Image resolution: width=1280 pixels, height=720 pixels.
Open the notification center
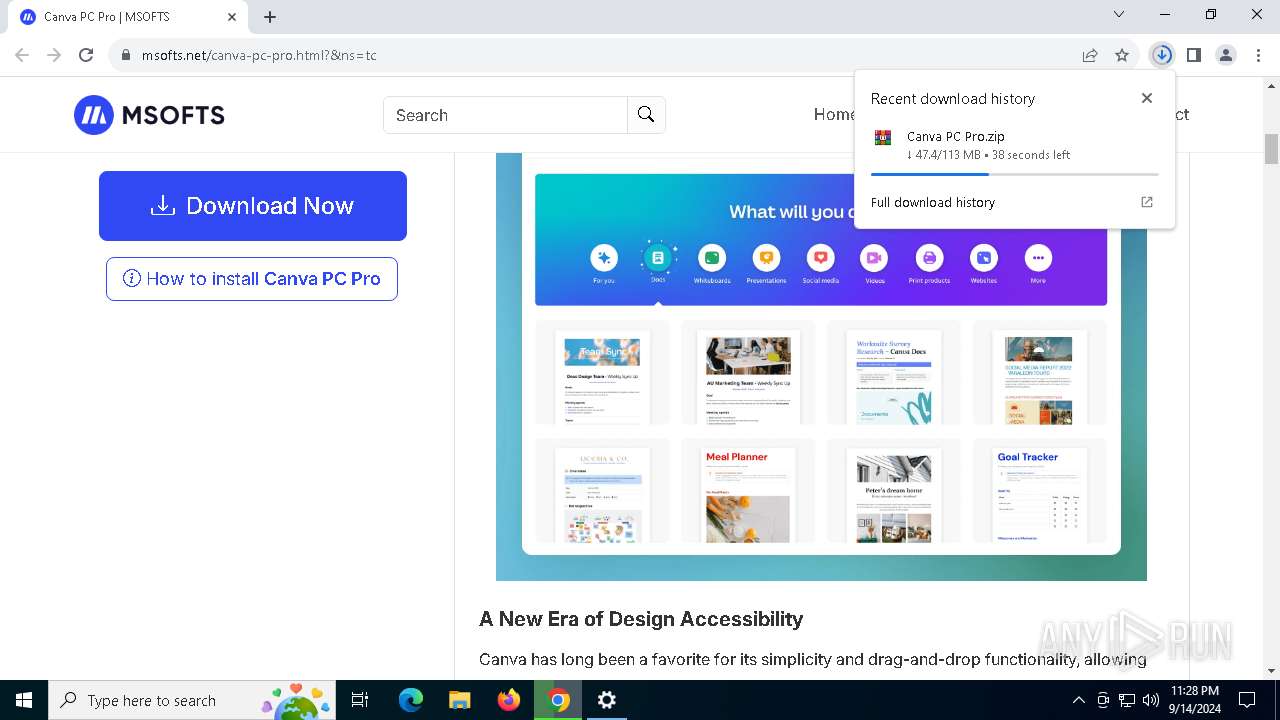click(1247, 700)
